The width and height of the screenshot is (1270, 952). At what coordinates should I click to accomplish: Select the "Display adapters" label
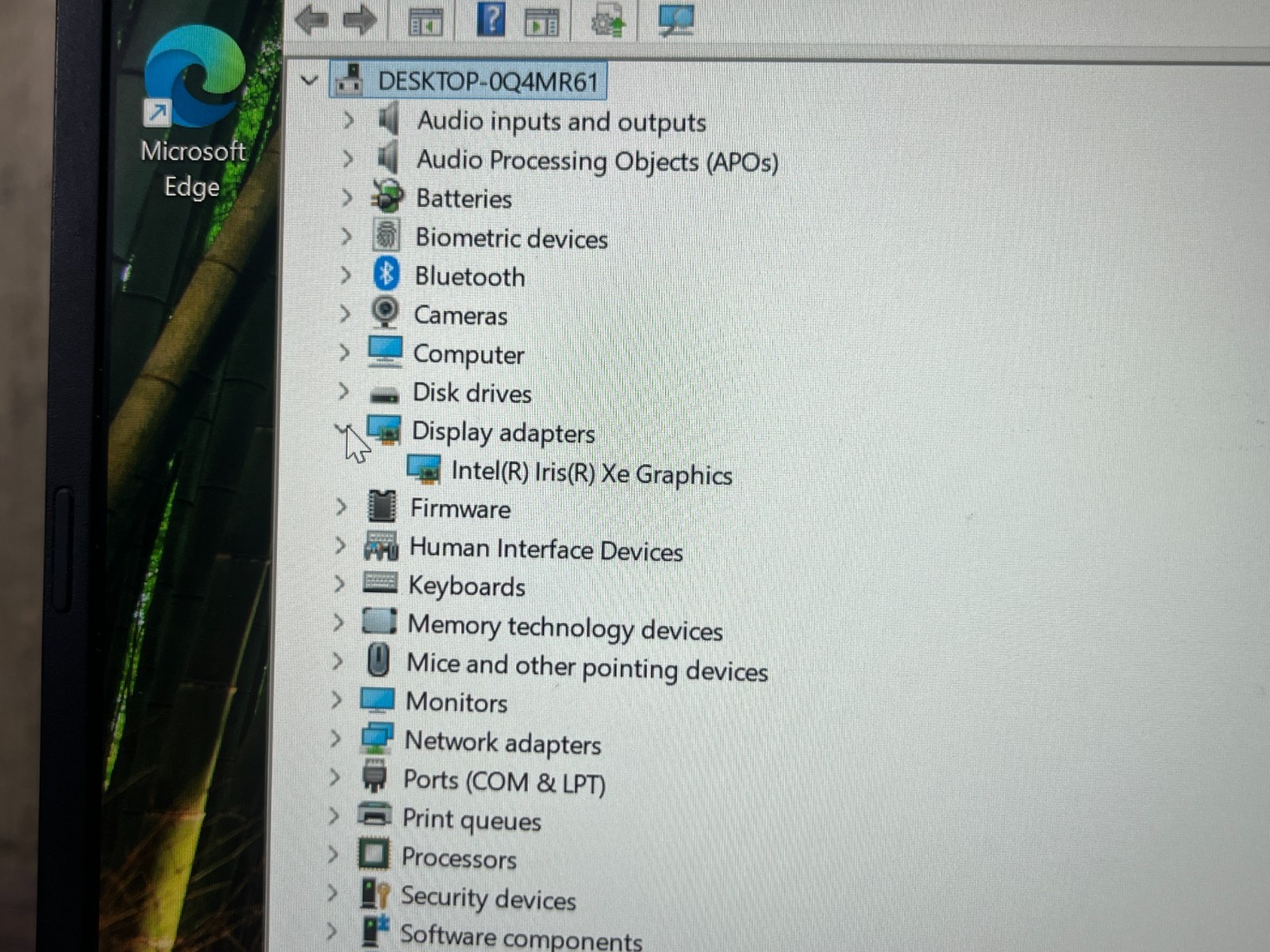coord(503,433)
